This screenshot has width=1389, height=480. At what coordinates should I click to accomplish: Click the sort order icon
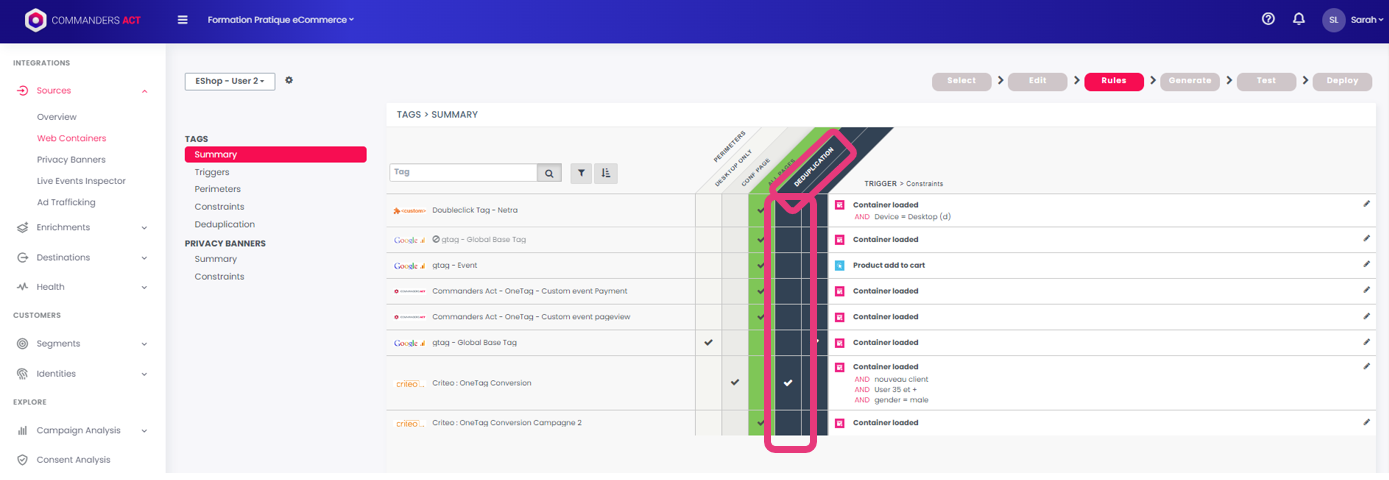[x=605, y=173]
